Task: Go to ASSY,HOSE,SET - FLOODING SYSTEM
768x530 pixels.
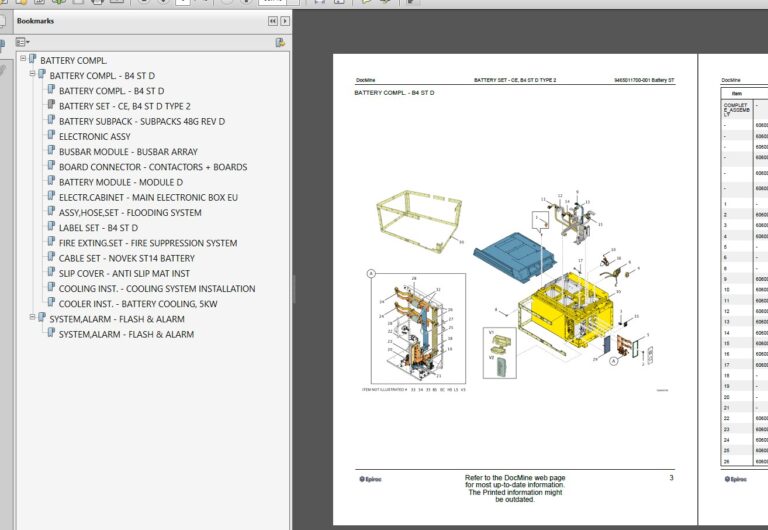Action: point(130,213)
